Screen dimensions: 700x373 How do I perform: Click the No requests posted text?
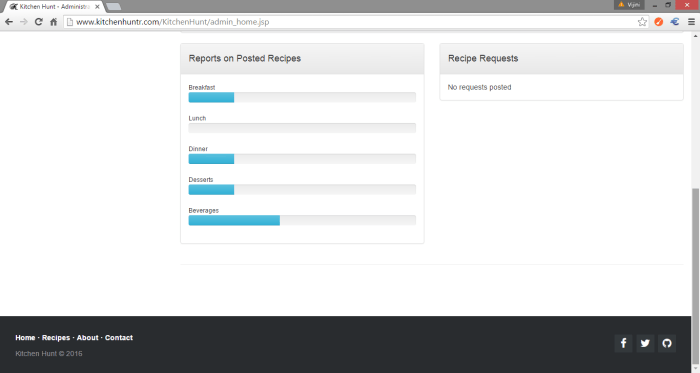coord(479,87)
